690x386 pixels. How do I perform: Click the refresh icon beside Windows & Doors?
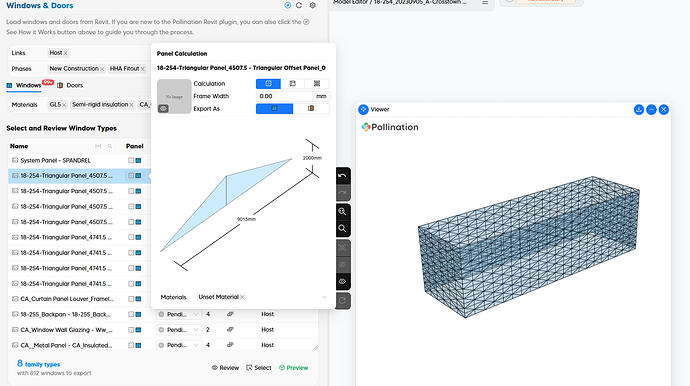point(299,5)
